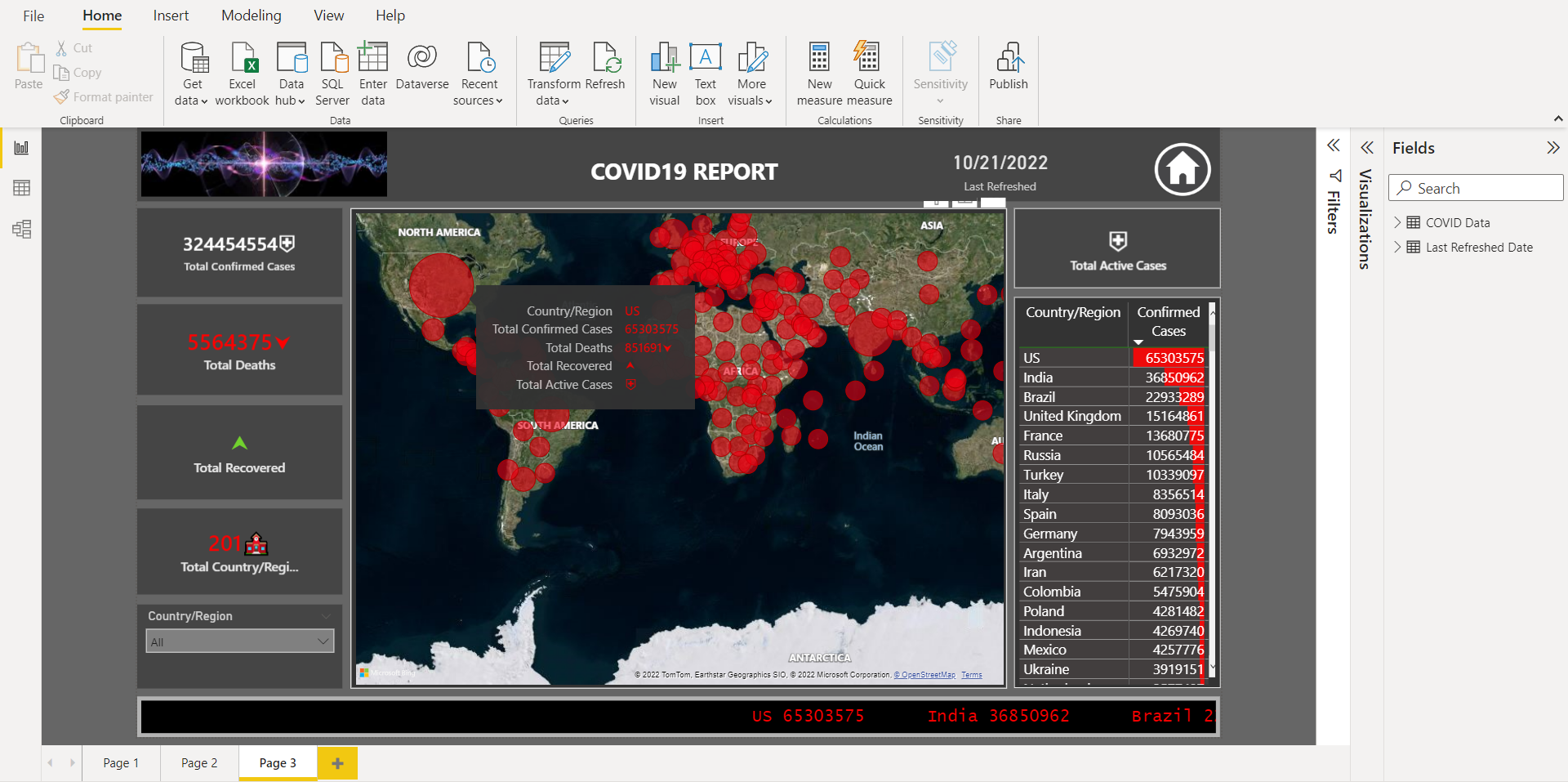Switch to Report view in sidebar
The width and height of the screenshot is (1568, 782).
(x=21, y=148)
